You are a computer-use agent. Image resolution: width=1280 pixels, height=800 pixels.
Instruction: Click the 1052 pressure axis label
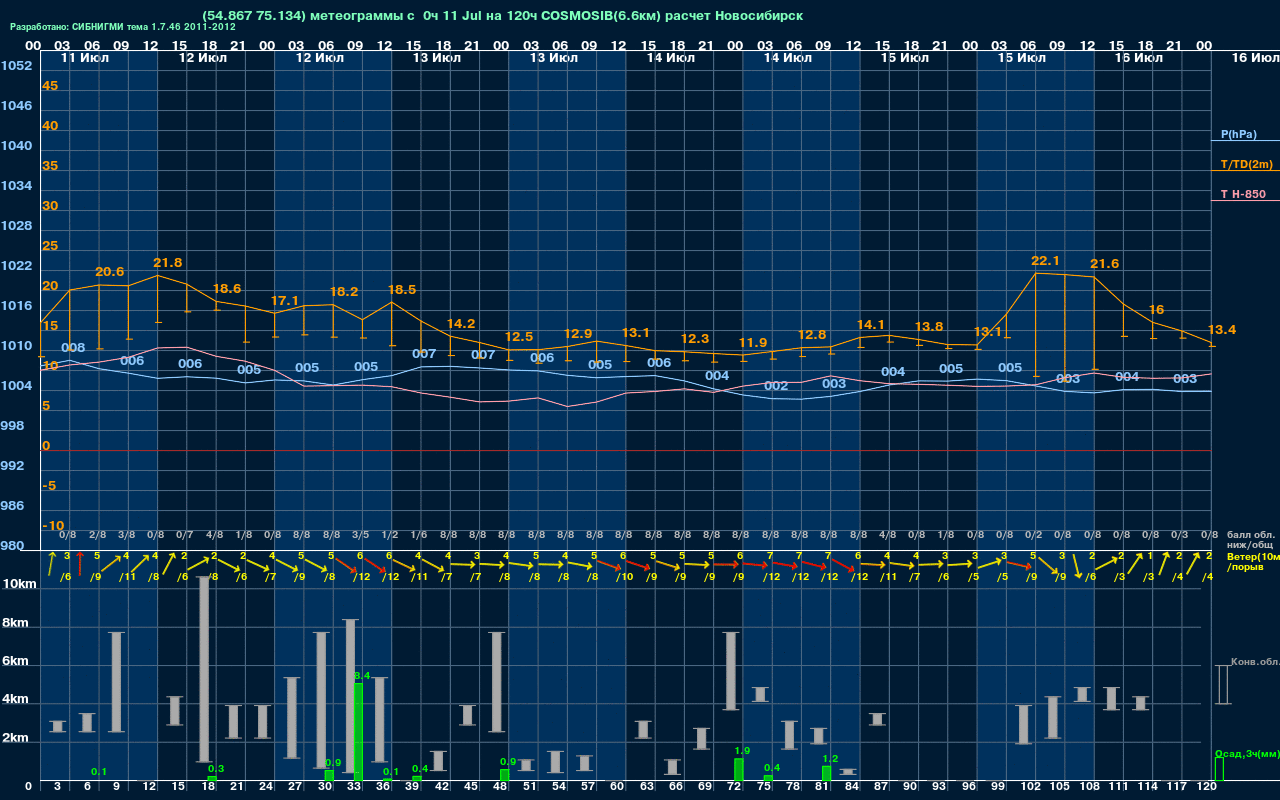tap(17, 66)
